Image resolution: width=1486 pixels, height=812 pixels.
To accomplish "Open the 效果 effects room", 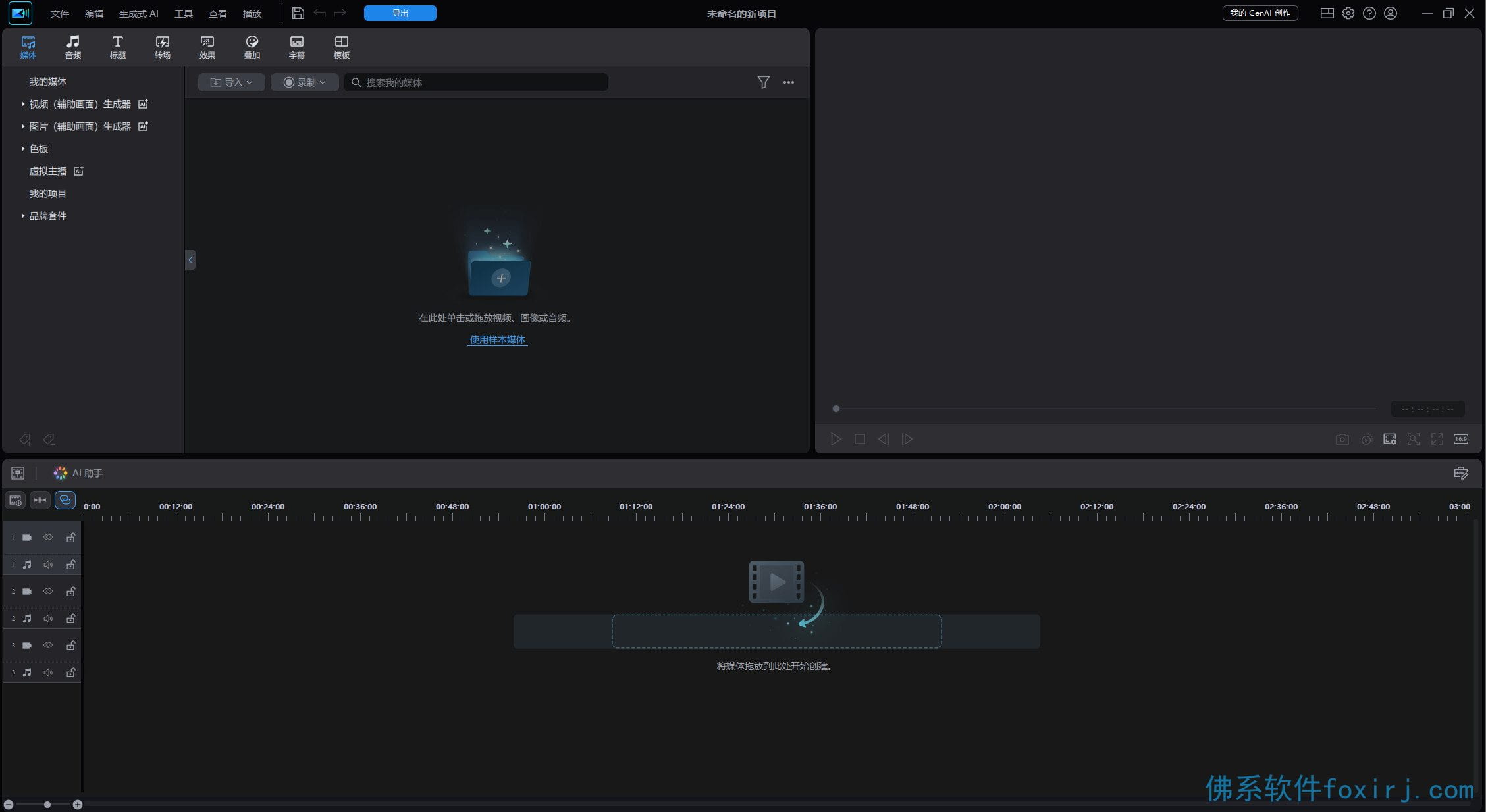I will click(x=207, y=47).
